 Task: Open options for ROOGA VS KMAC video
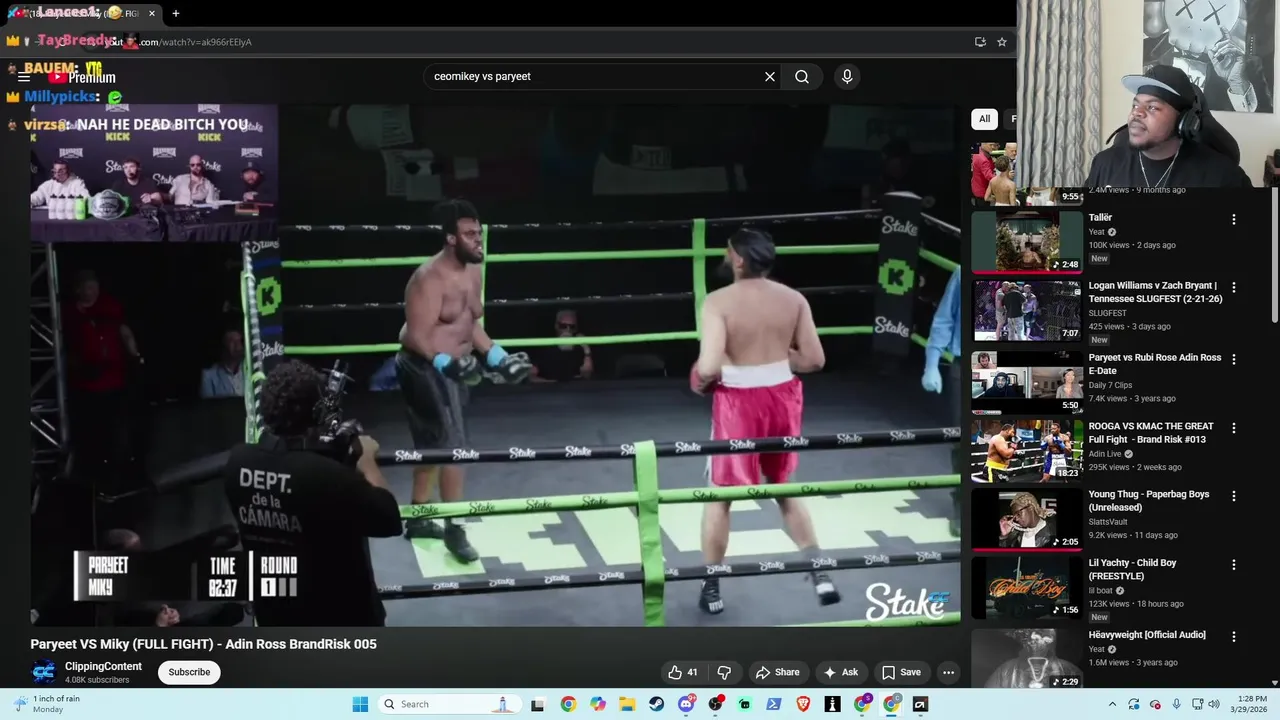pyautogui.click(x=1233, y=428)
